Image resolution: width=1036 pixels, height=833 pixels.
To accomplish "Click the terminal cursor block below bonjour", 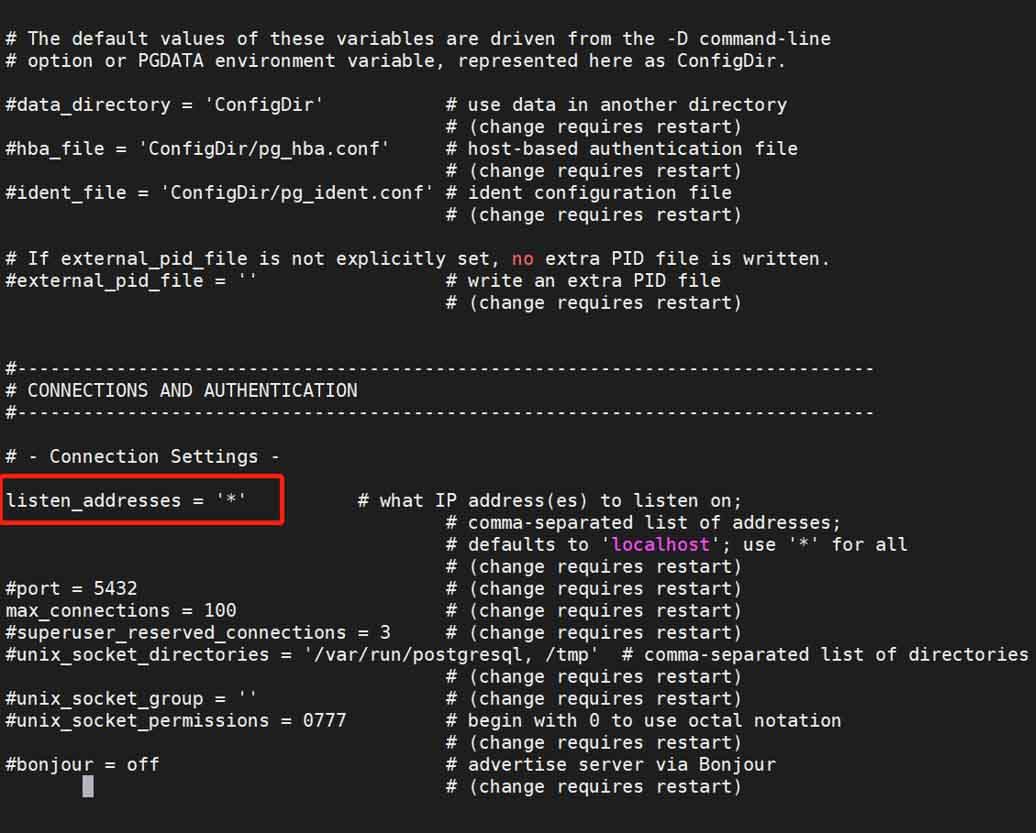I will [88, 787].
